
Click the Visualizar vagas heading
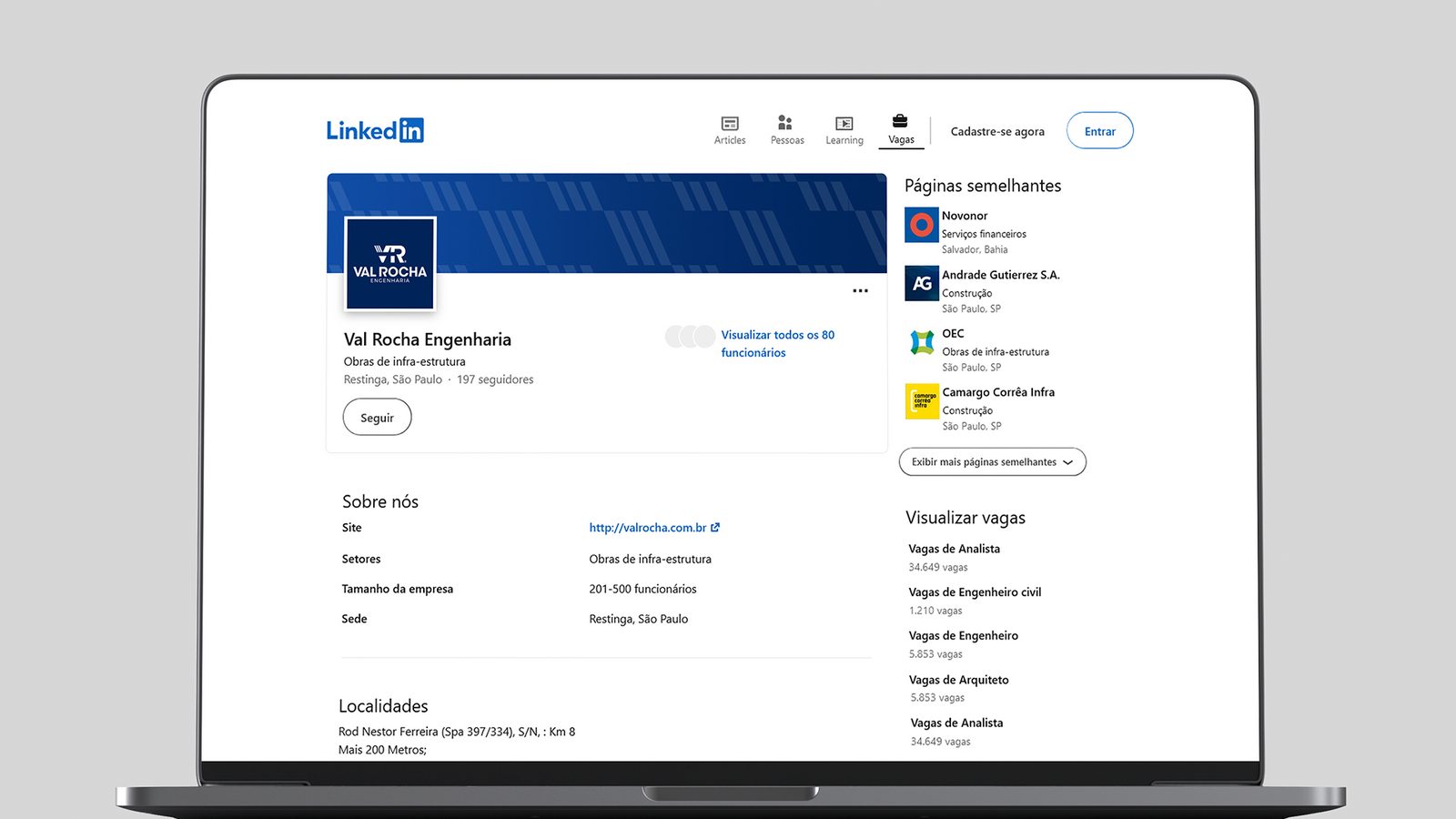[x=966, y=518]
